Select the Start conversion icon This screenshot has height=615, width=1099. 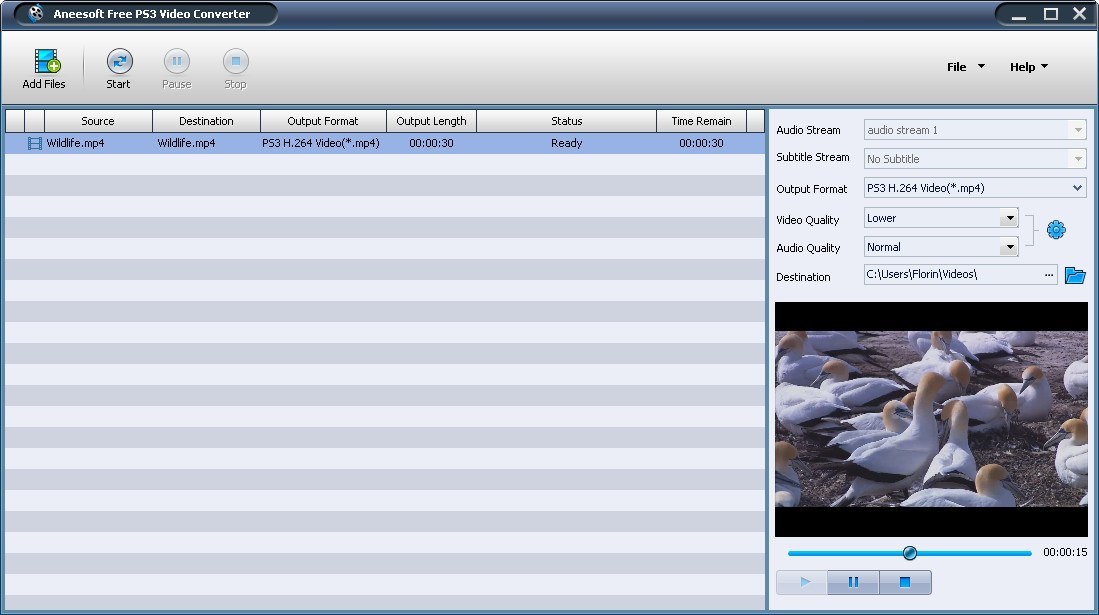coord(118,61)
